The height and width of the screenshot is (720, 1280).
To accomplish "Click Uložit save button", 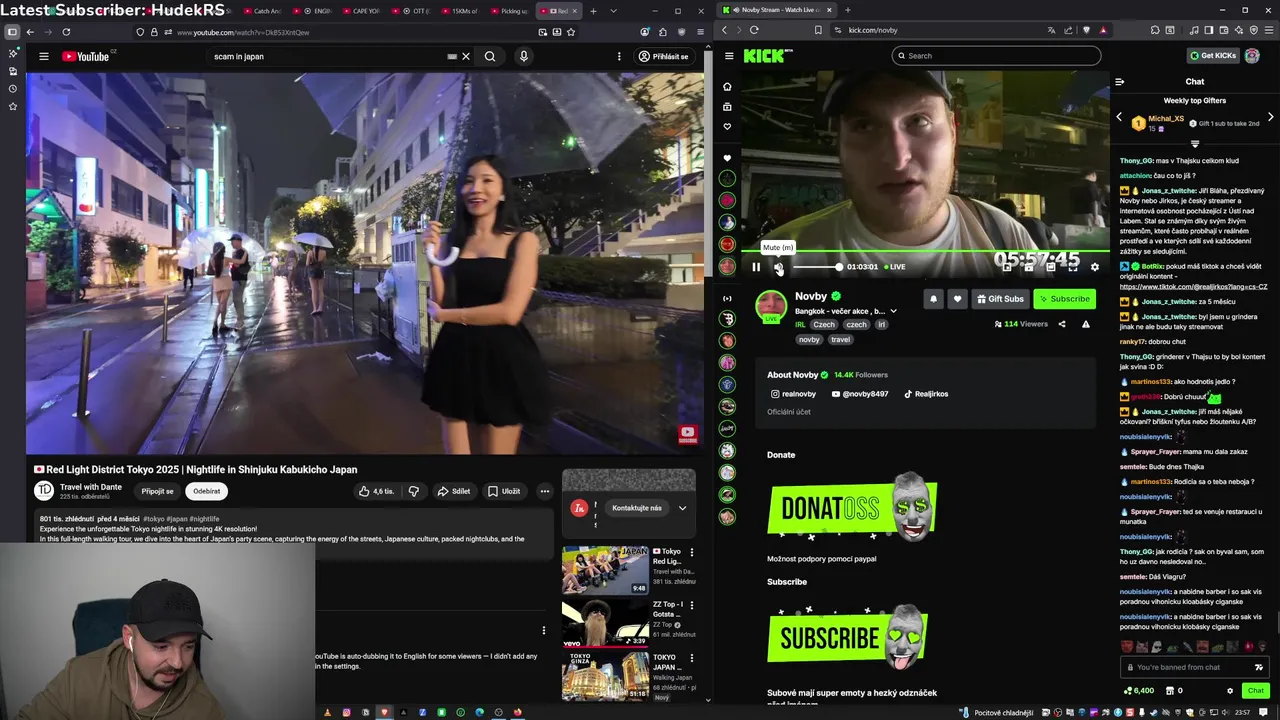I will (504, 491).
